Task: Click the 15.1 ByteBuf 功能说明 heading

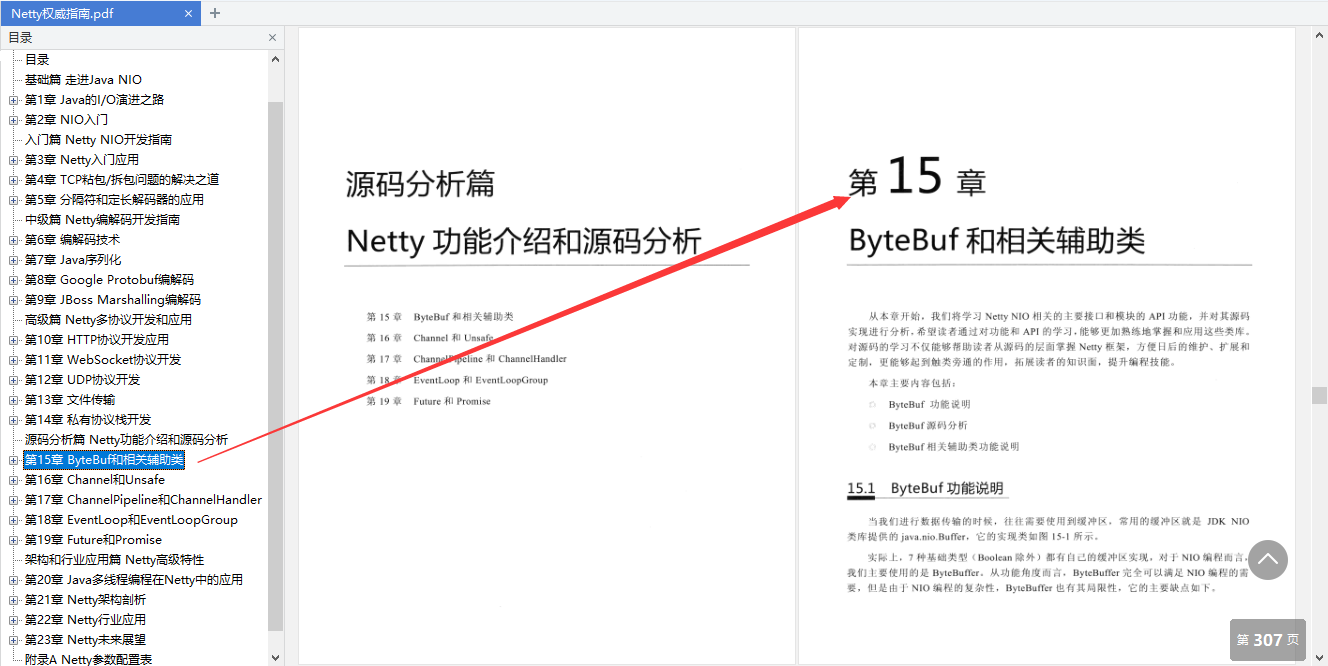Action: point(925,489)
